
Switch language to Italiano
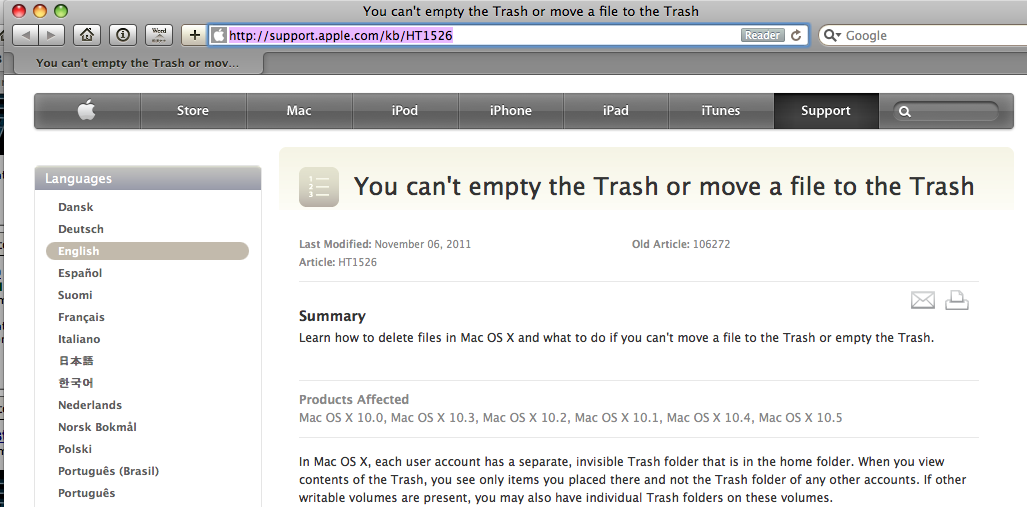tap(79, 339)
